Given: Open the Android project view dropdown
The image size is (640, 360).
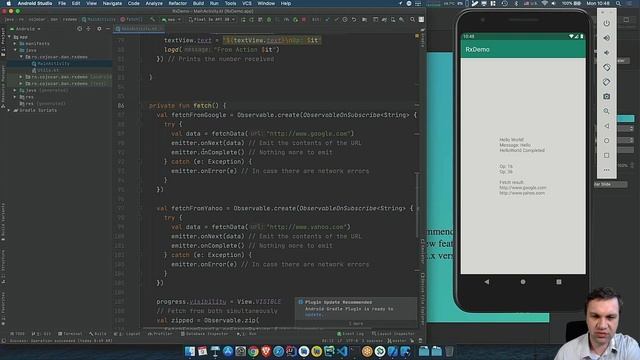Looking at the screenshot, I should (25, 29).
